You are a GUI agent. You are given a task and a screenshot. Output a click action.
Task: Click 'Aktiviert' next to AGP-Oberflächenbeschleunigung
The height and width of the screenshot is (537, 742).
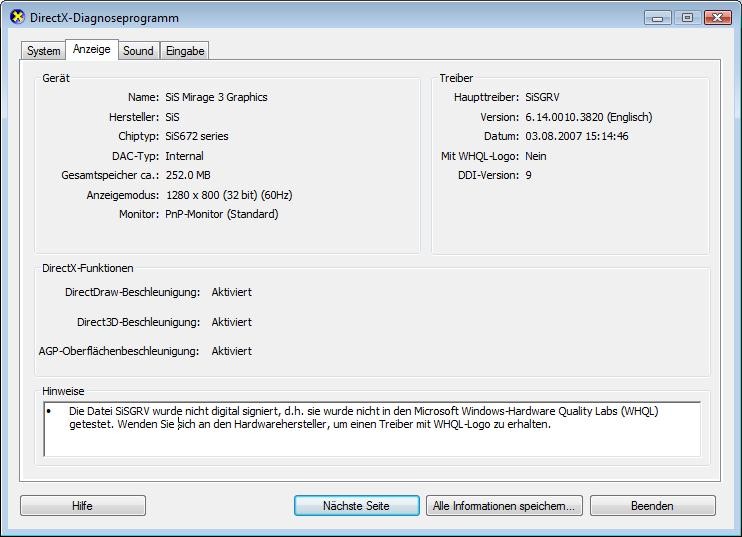pyautogui.click(x=231, y=351)
